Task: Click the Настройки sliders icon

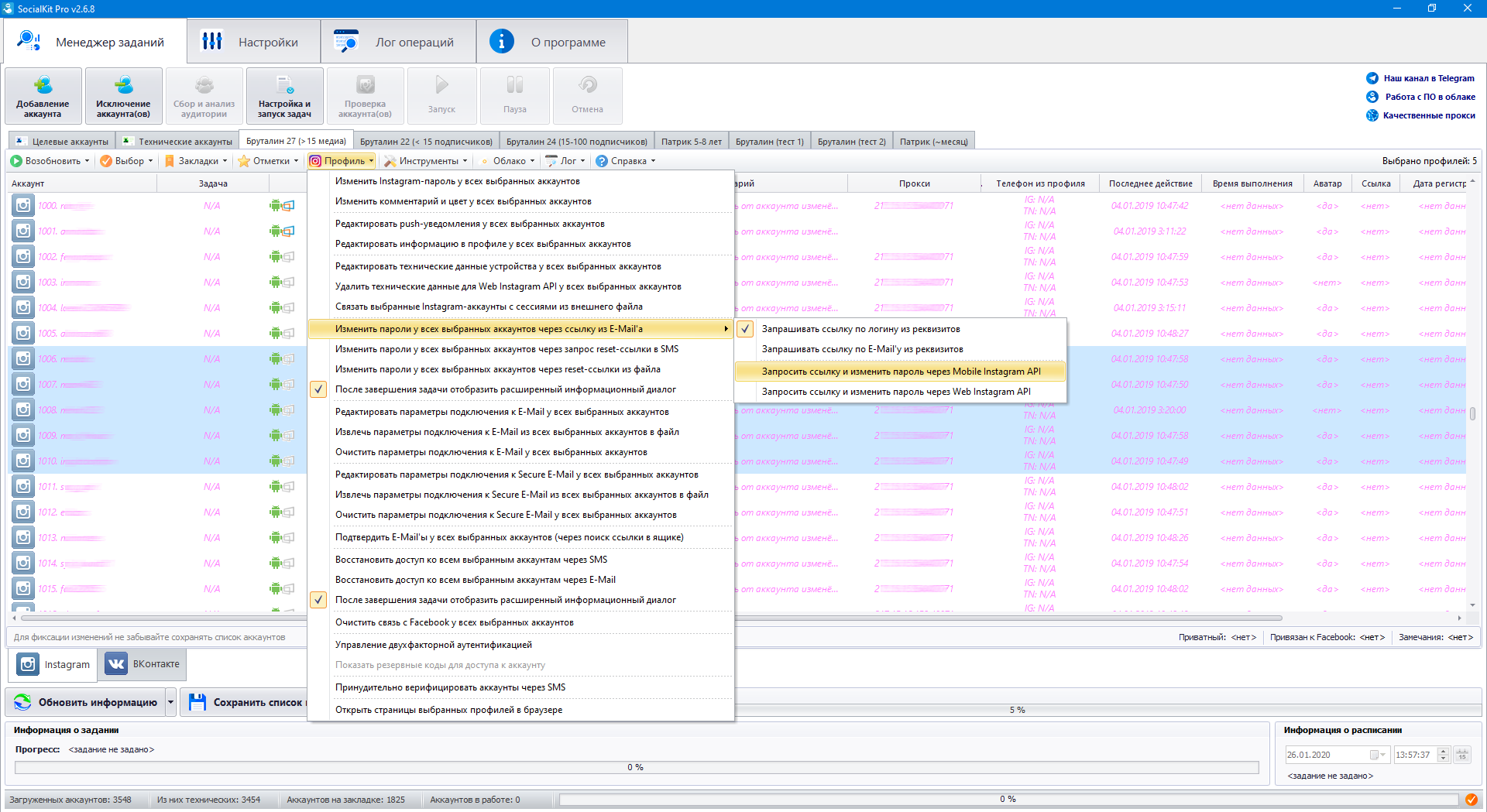Action: tap(211, 41)
